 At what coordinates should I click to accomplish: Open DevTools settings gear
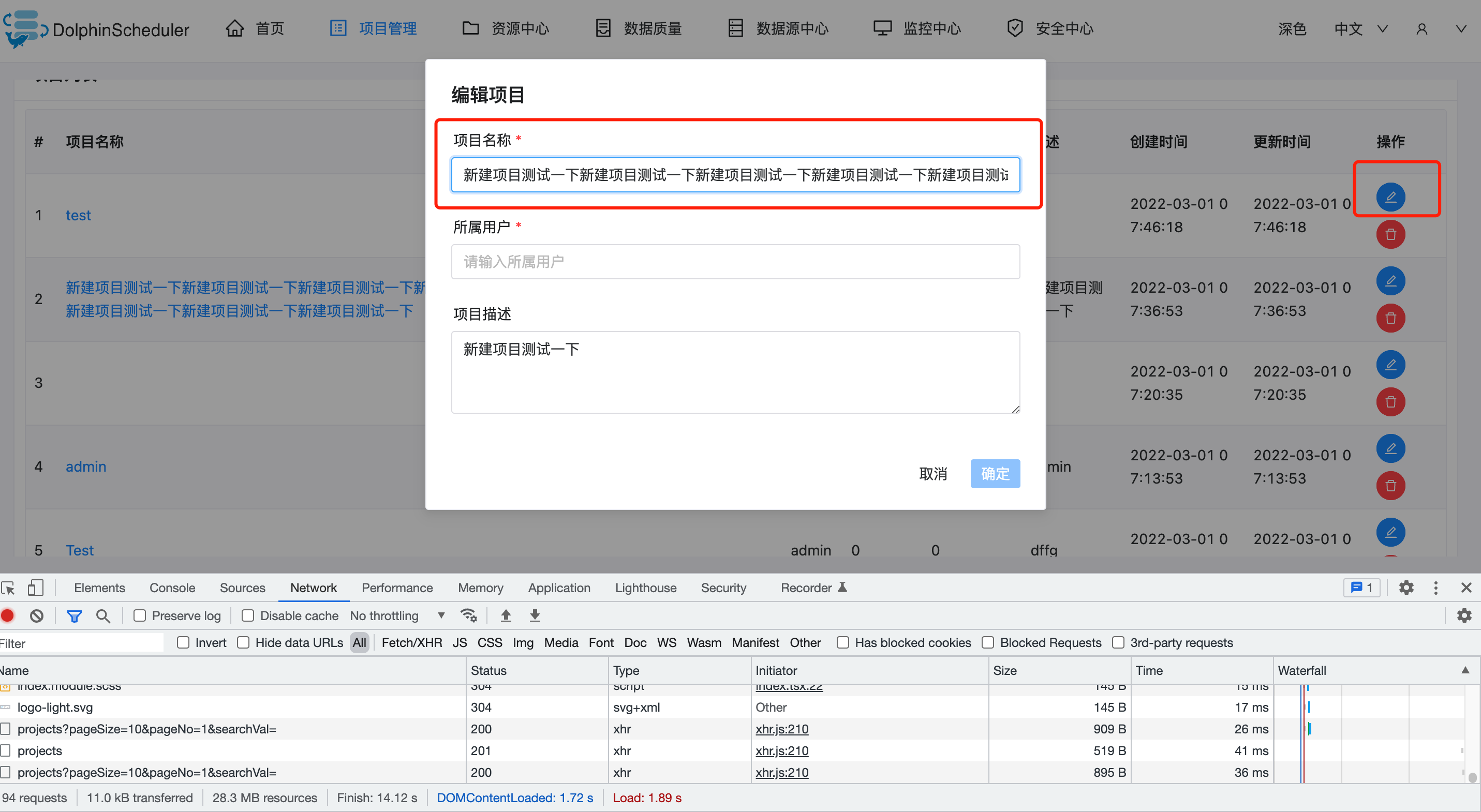click(x=1406, y=588)
